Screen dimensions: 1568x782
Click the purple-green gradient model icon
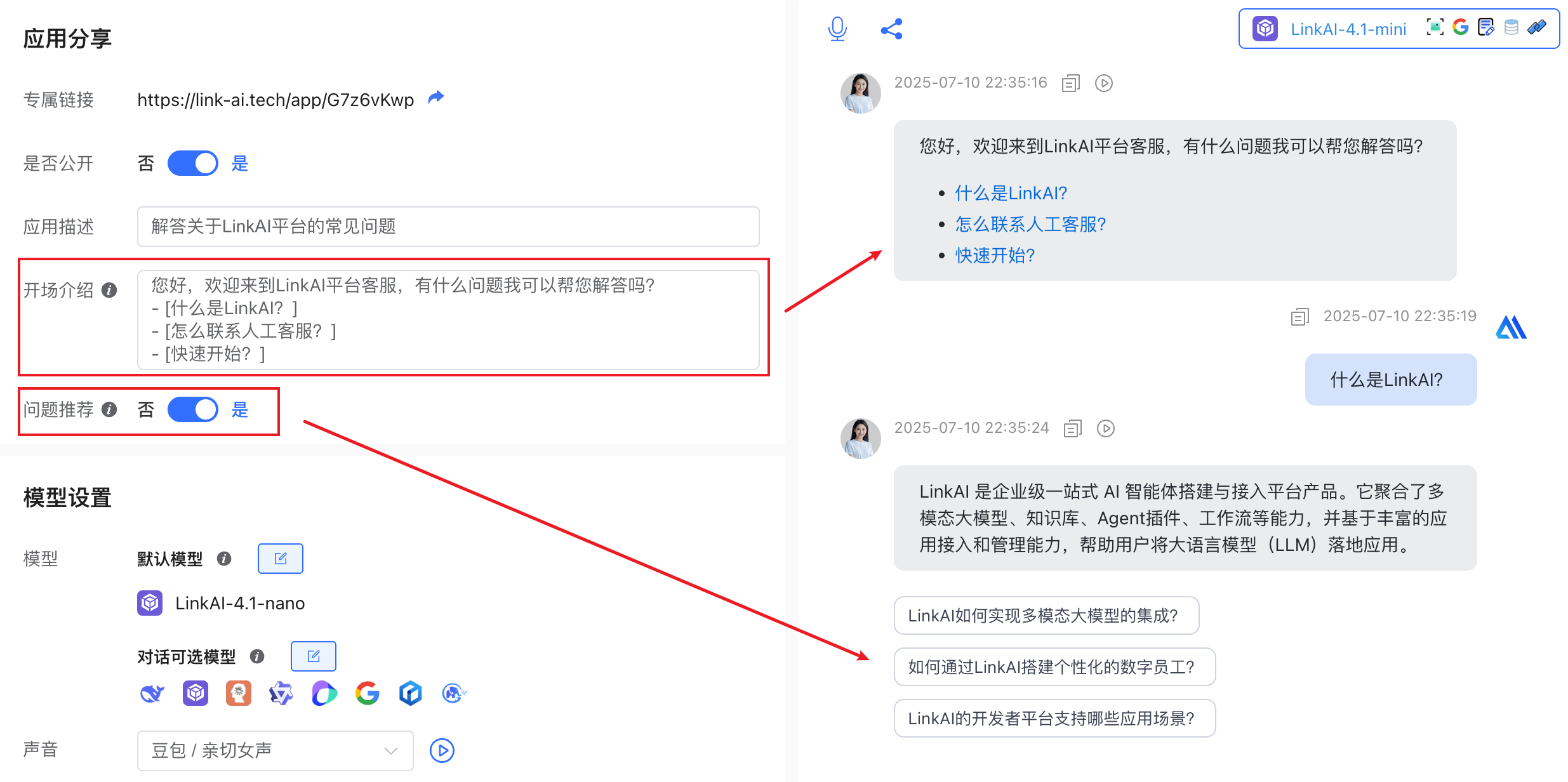click(324, 693)
